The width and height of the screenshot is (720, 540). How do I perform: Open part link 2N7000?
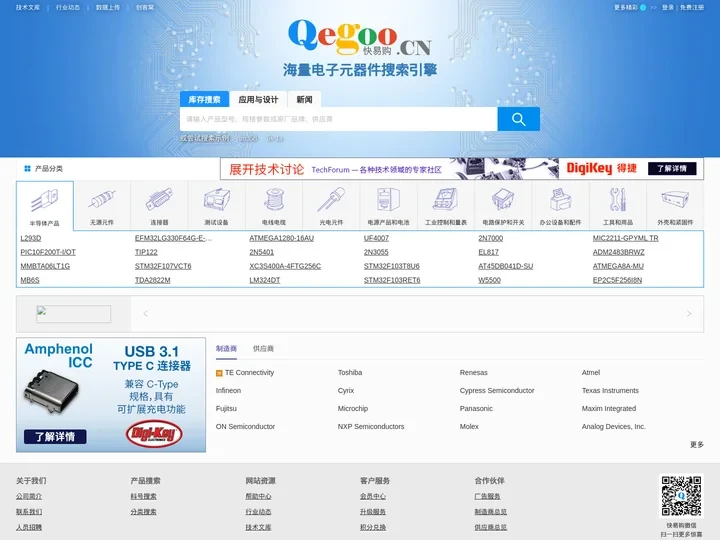(x=490, y=238)
